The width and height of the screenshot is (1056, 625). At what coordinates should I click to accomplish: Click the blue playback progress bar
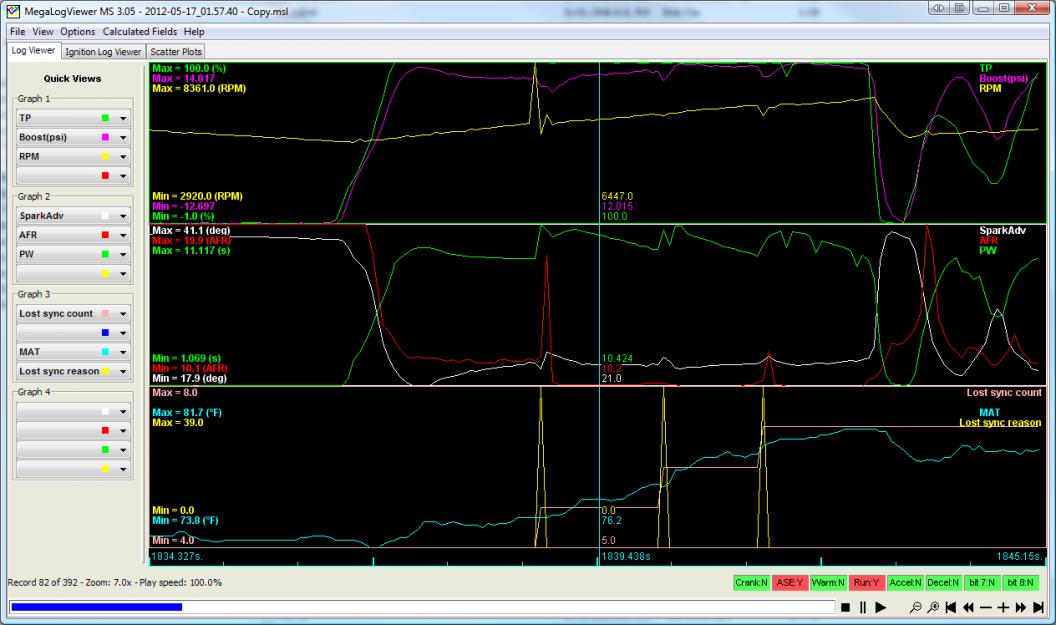pyautogui.click(x=96, y=606)
